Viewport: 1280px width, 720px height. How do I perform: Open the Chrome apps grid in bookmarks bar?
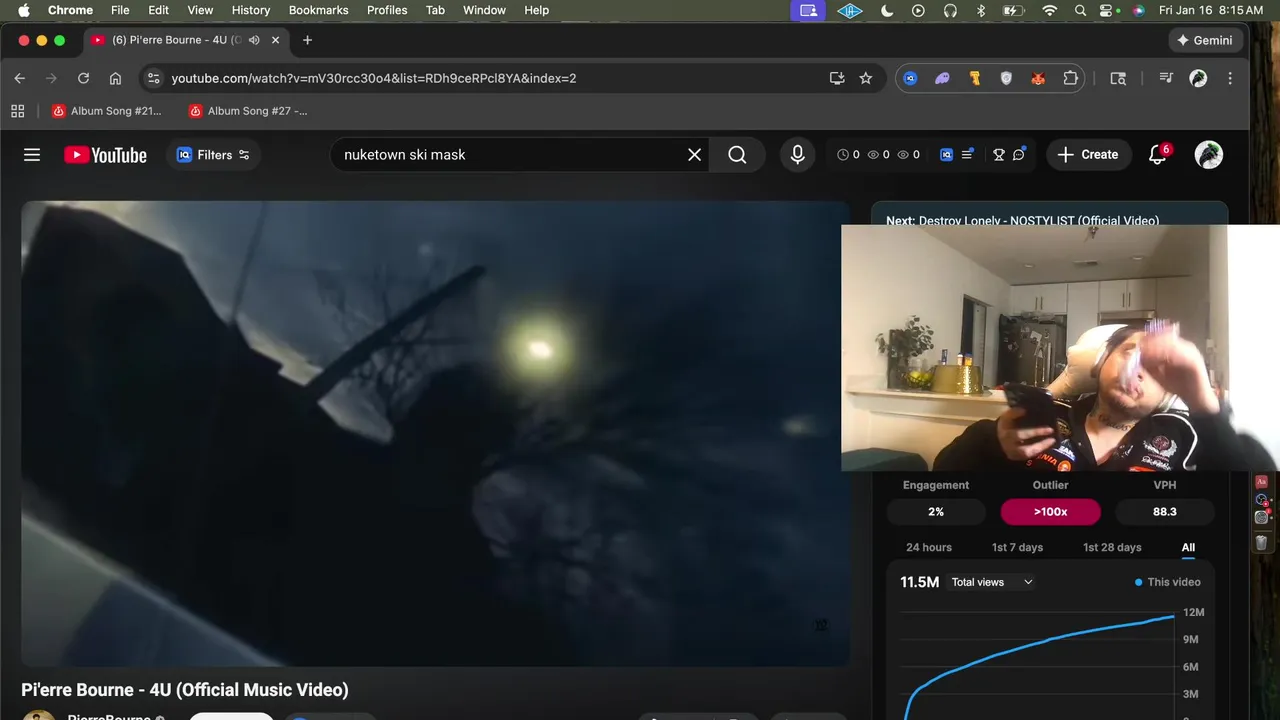click(x=17, y=111)
